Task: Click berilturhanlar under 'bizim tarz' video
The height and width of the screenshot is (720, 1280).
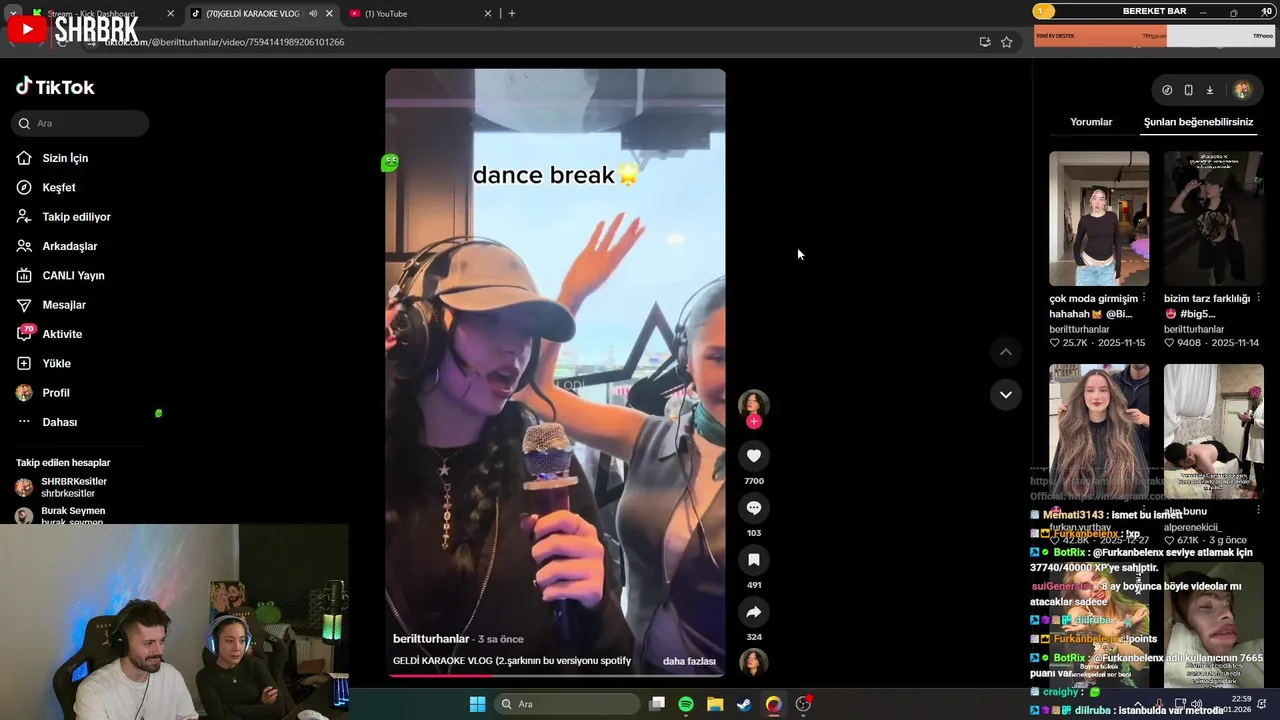Action: coord(1194,329)
